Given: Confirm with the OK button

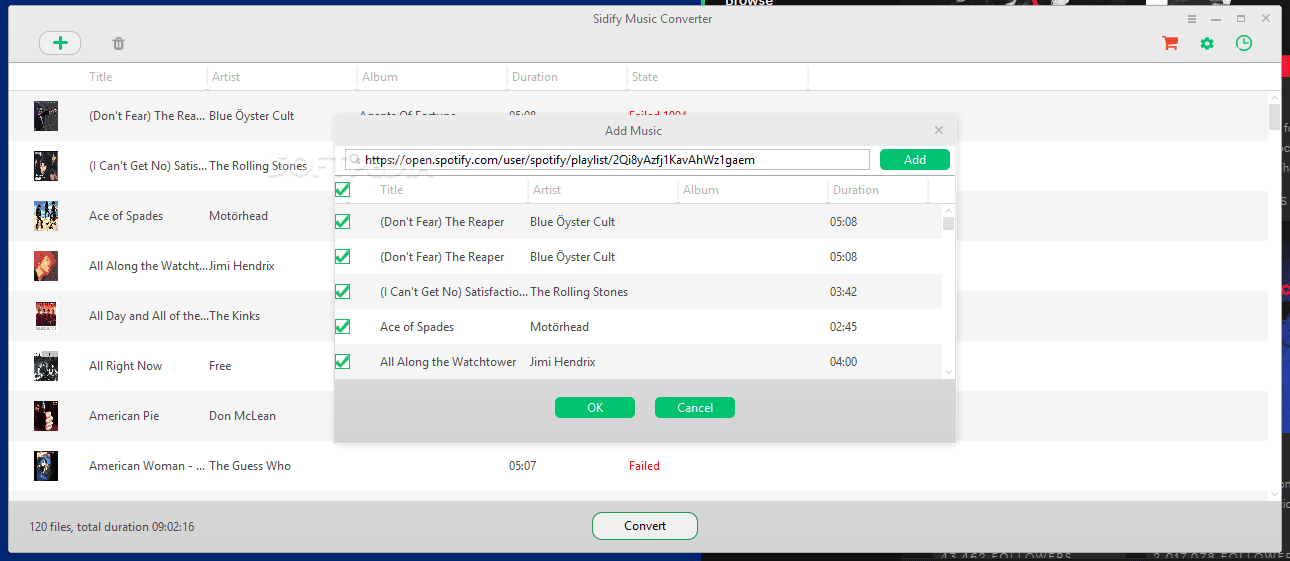Looking at the screenshot, I should 595,407.
